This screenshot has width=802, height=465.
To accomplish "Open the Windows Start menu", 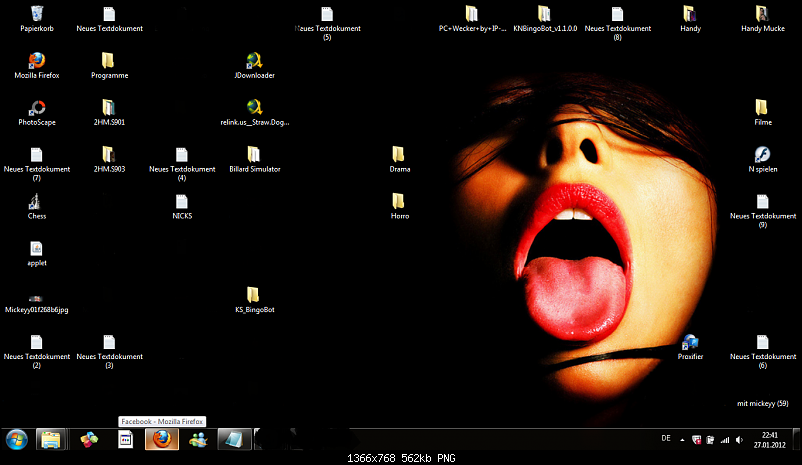I will [17, 439].
